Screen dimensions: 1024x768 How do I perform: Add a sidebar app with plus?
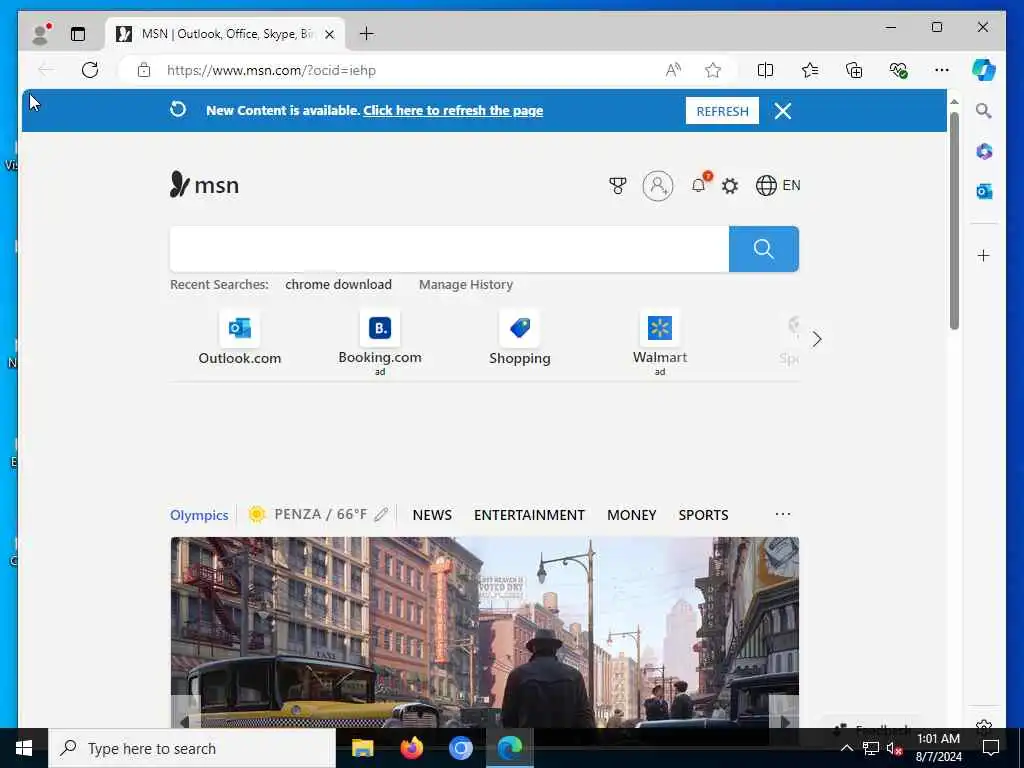click(984, 255)
